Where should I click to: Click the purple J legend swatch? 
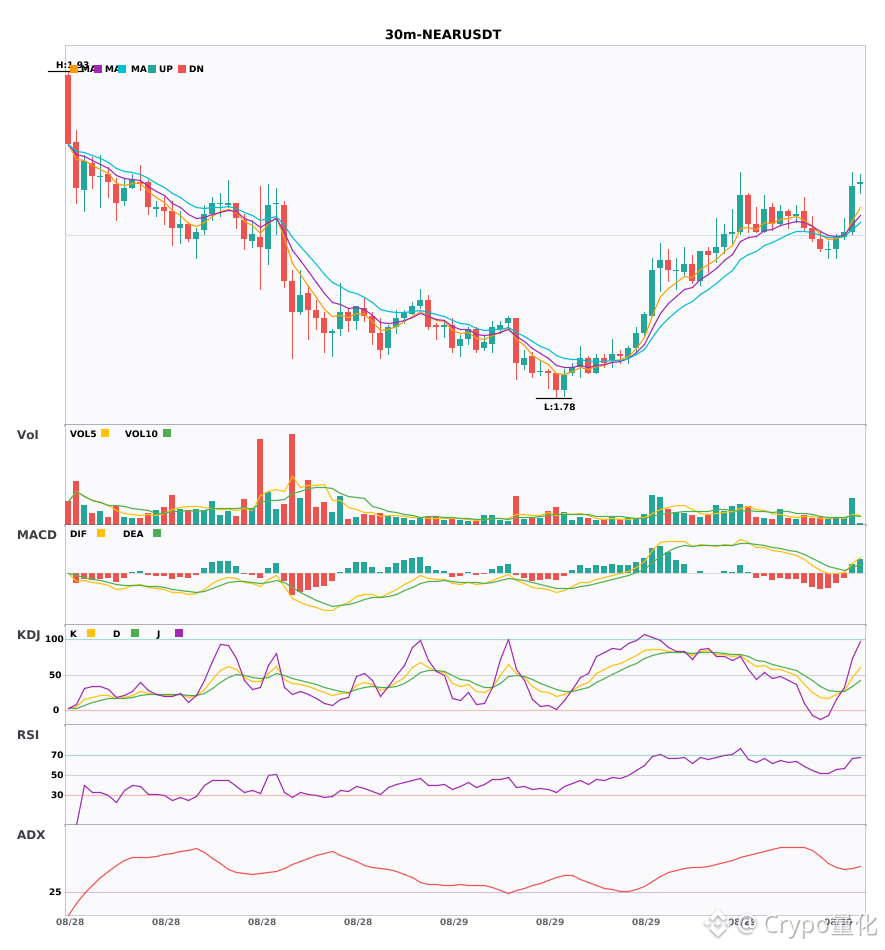coord(179,633)
